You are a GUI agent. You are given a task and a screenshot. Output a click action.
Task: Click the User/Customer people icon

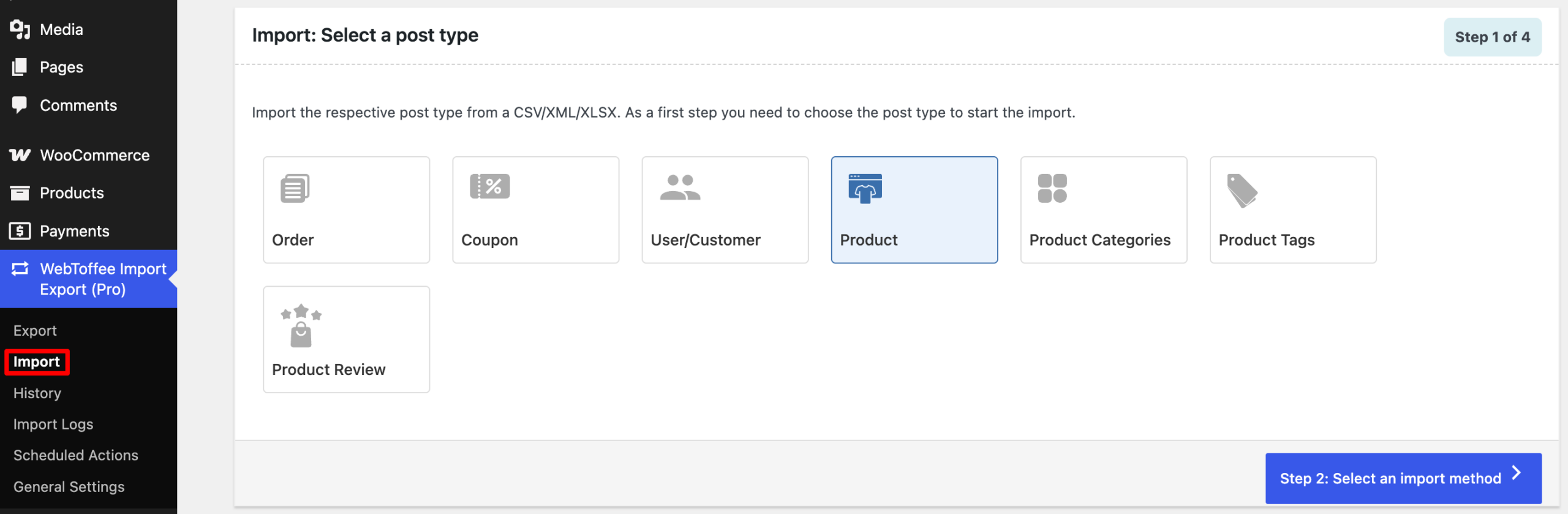pyautogui.click(x=680, y=187)
